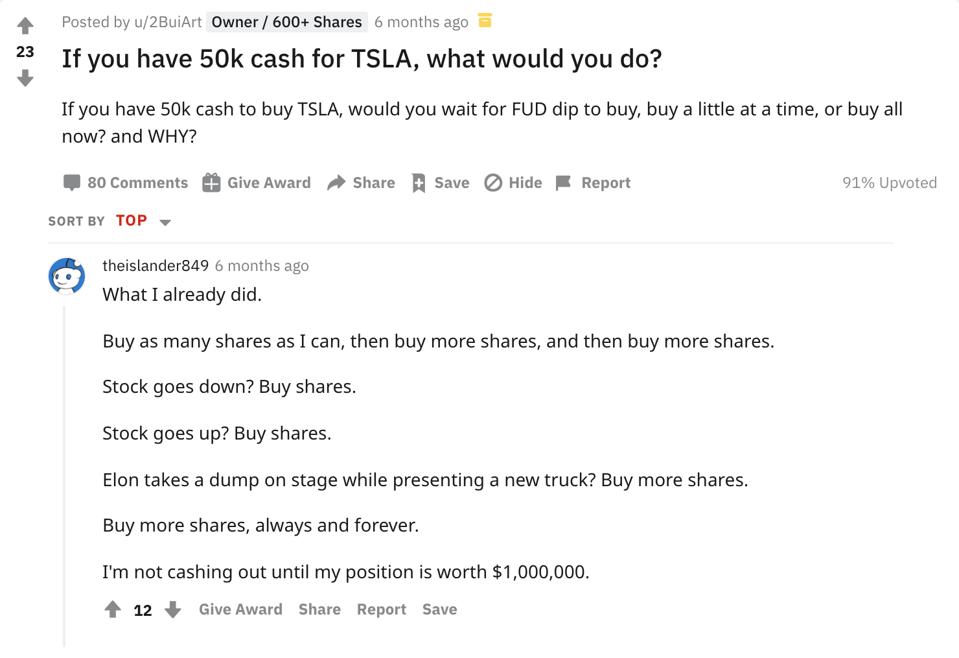Image resolution: width=959 pixels, height=658 pixels.
Task: Give Award to the post
Action: (257, 183)
